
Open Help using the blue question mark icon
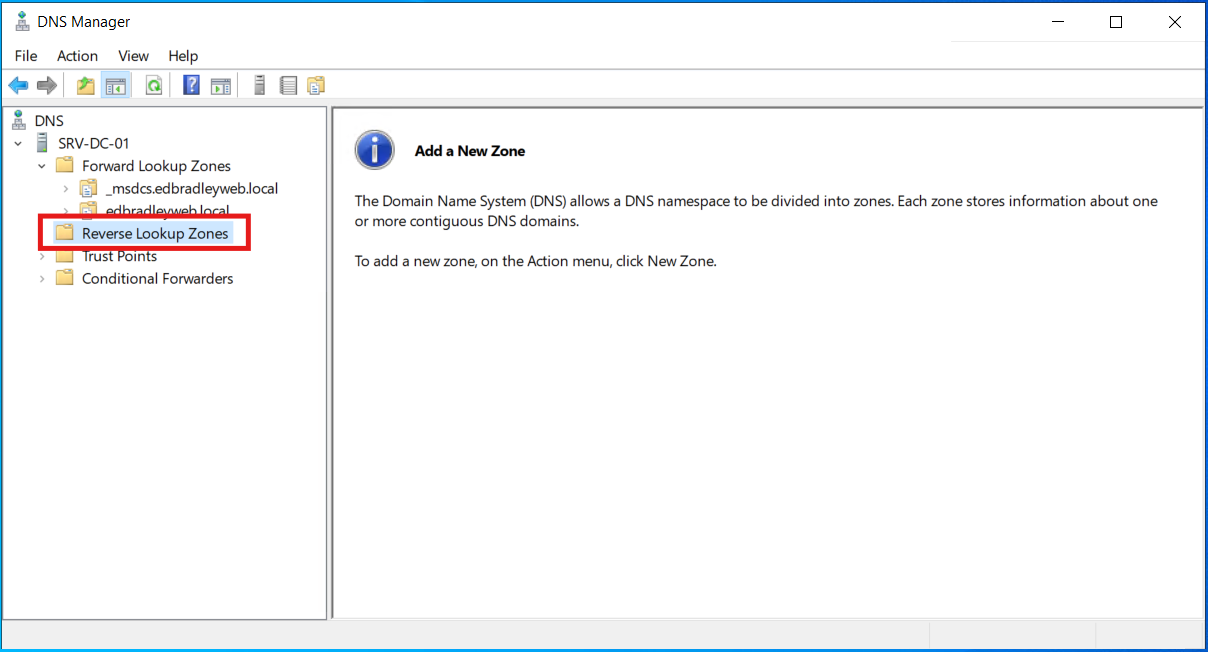click(190, 84)
